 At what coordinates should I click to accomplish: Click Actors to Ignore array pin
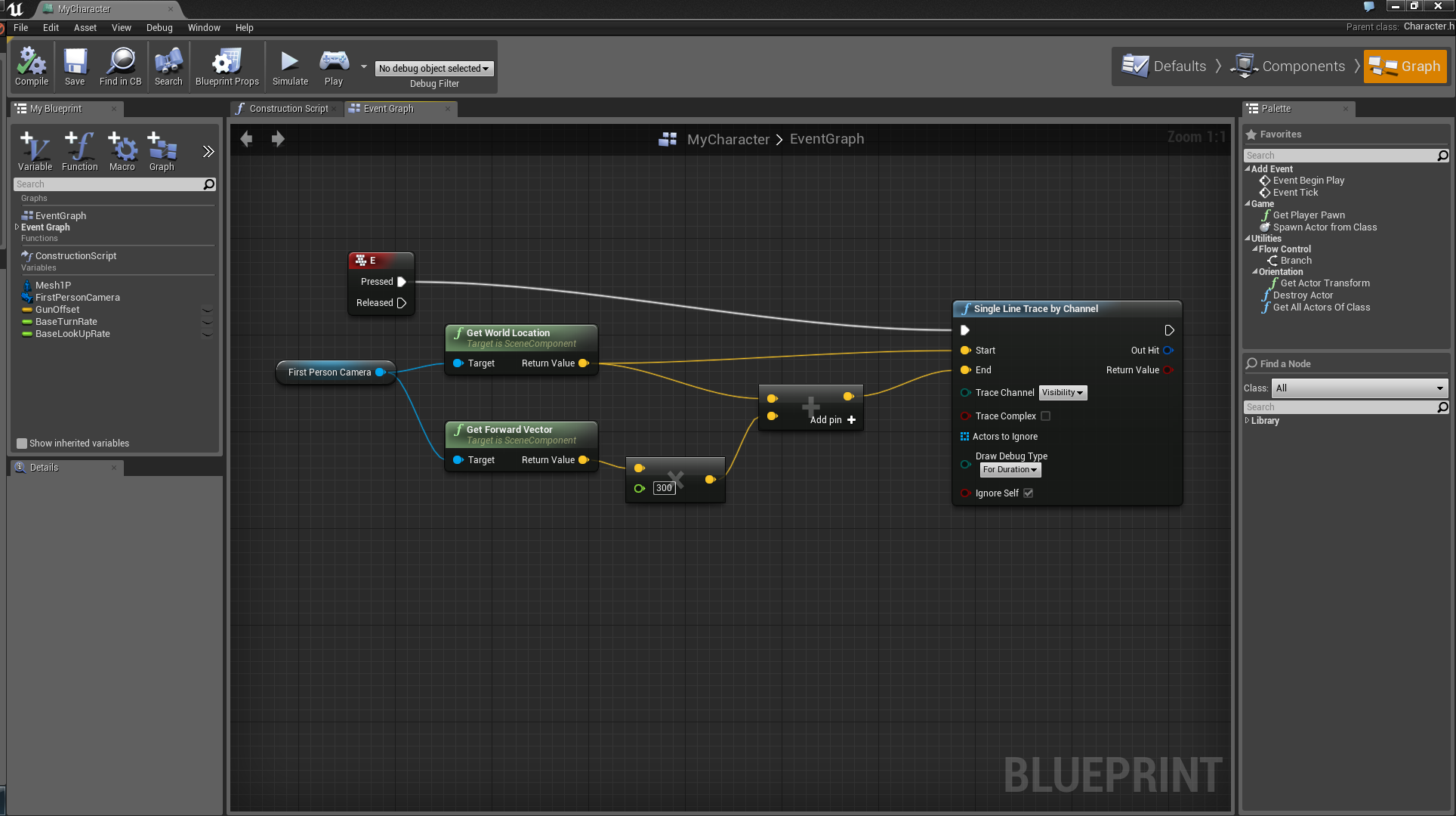[964, 437]
